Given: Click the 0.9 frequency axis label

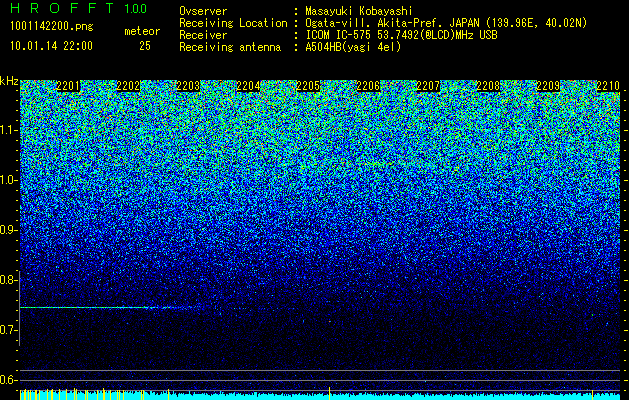Looking at the screenshot, I should [9, 230].
